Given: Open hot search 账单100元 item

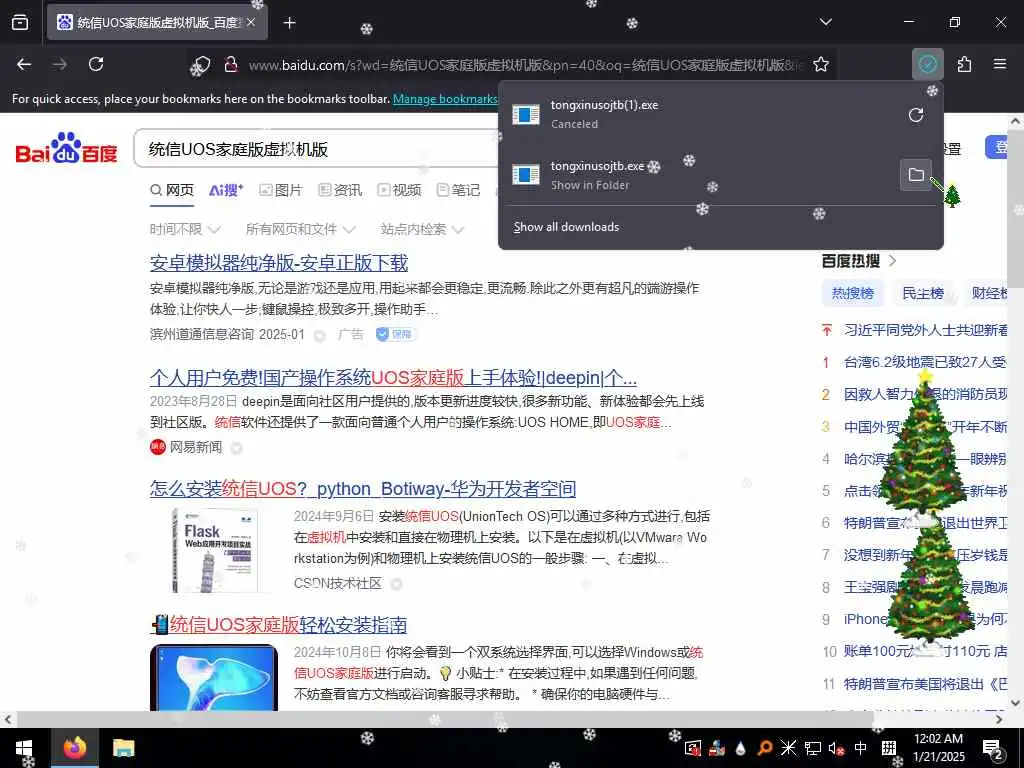Looking at the screenshot, I should (925, 652).
